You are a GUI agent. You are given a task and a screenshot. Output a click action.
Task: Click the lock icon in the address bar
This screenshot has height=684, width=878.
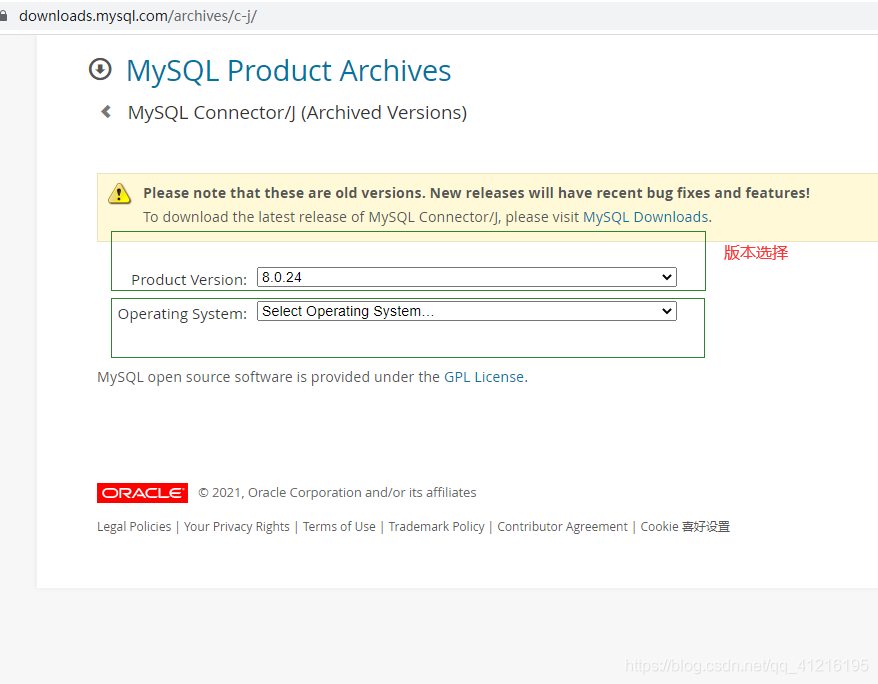tap(3, 16)
